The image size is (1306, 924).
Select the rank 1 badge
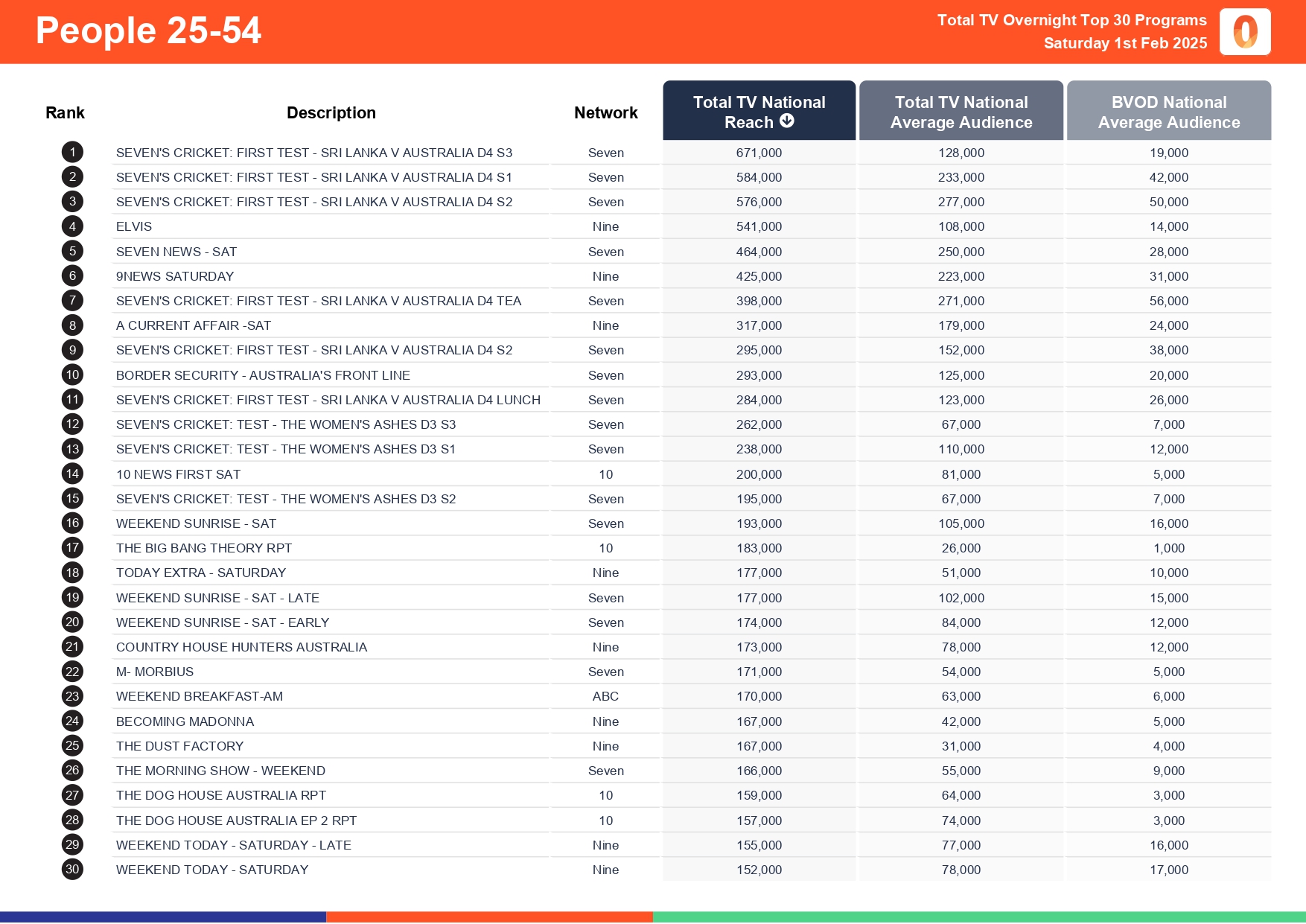(x=72, y=153)
